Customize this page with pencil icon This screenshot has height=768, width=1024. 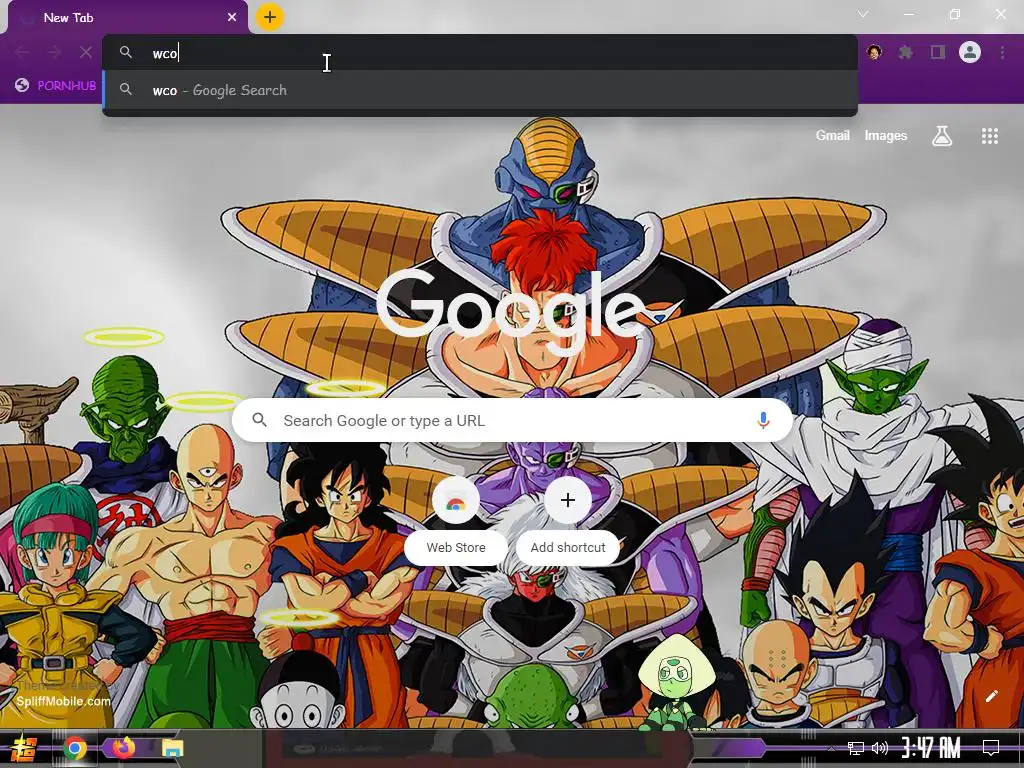991,696
